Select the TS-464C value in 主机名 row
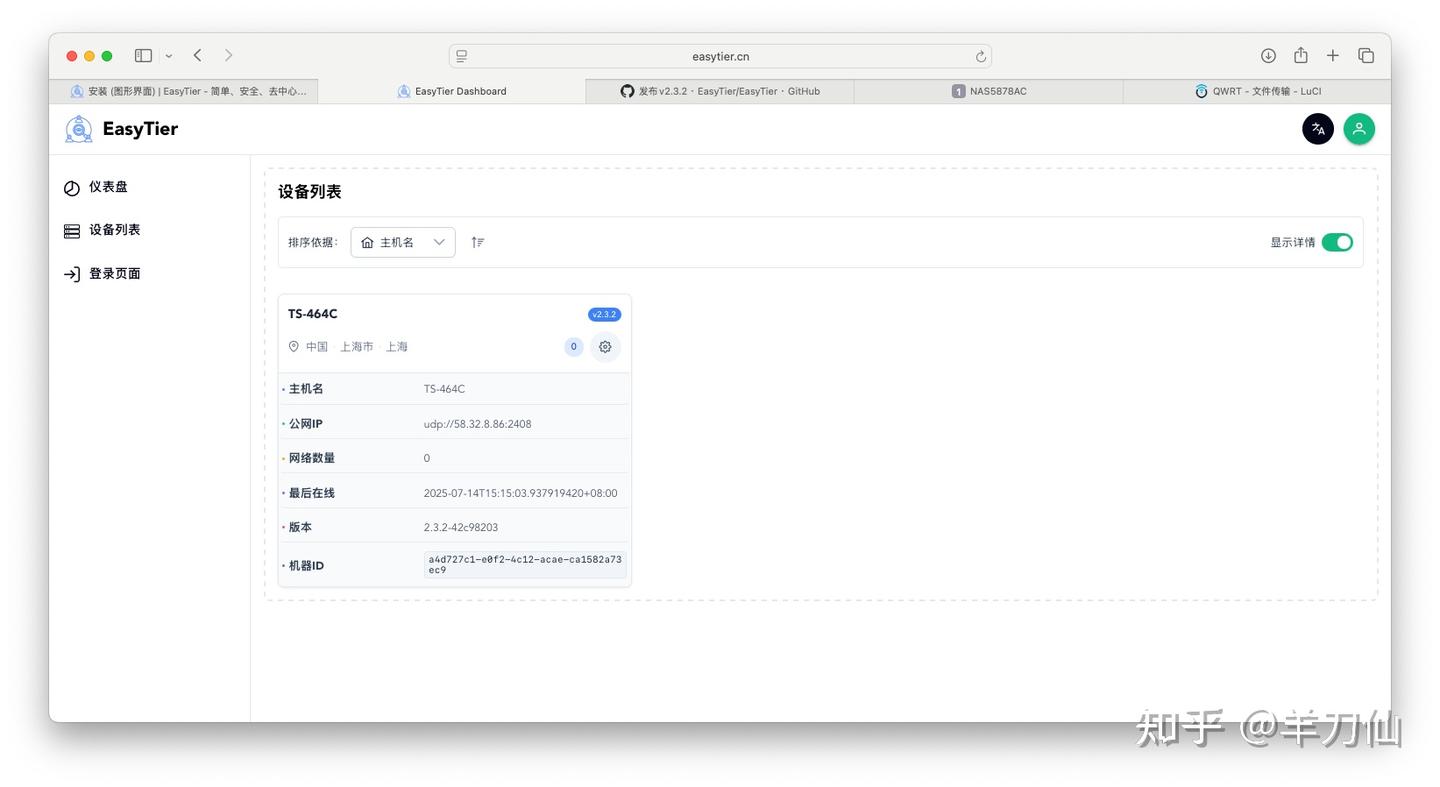 point(444,389)
